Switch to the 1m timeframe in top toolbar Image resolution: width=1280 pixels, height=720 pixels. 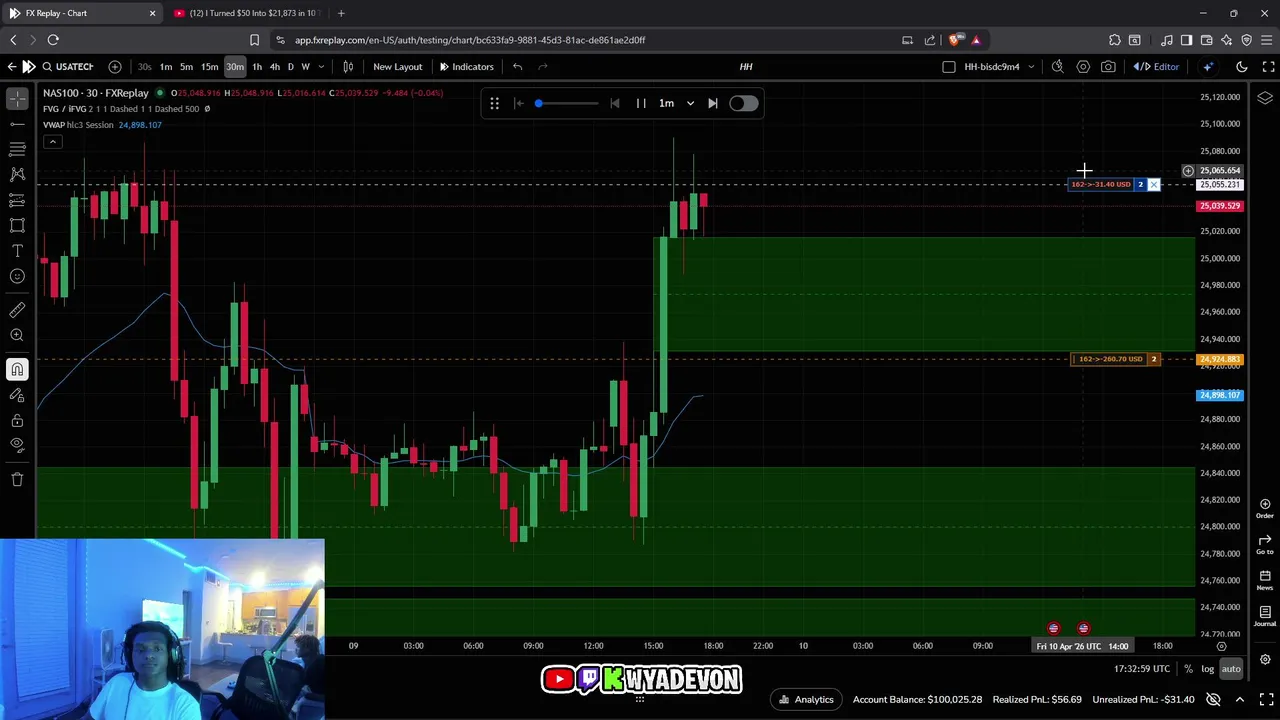click(x=166, y=66)
